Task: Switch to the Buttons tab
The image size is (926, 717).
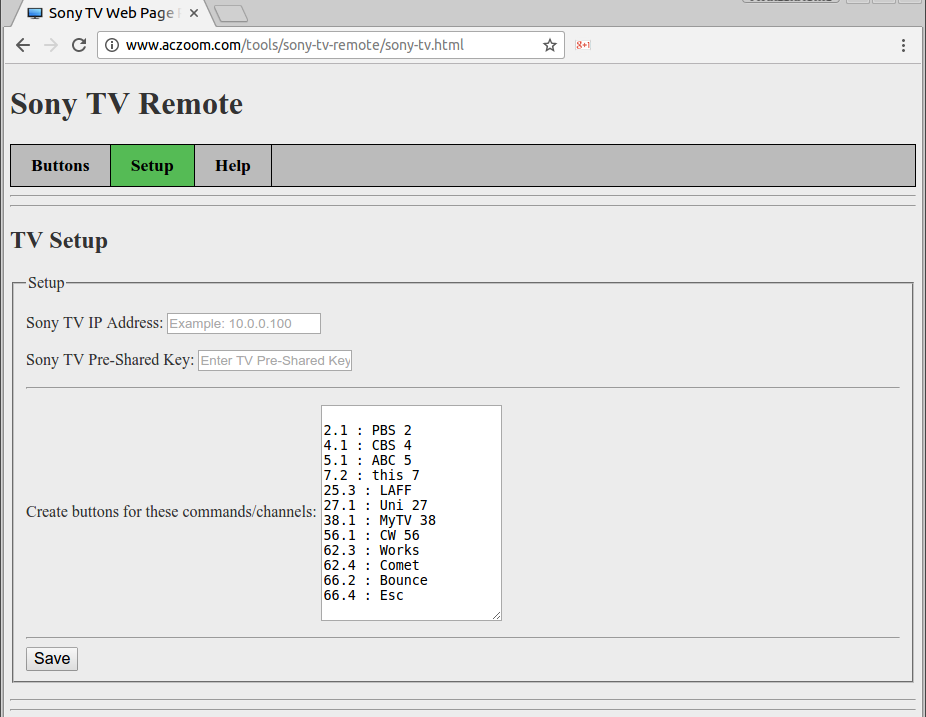Action: 60,165
